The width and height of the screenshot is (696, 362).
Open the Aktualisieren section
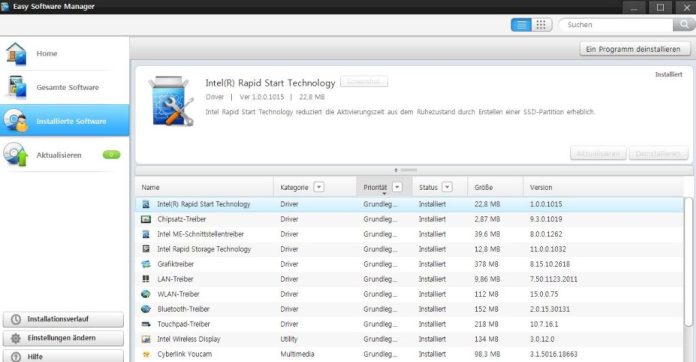click(64, 155)
